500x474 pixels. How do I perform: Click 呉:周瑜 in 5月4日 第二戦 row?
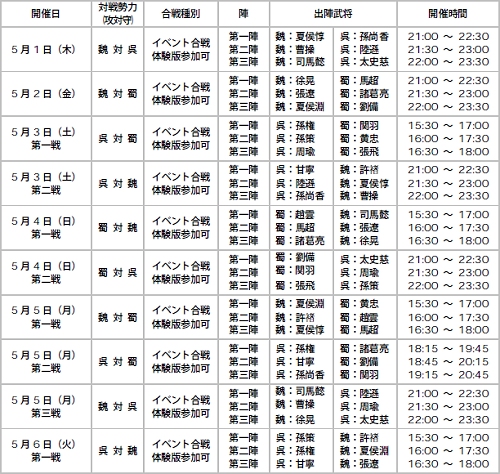[x=359, y=273]
